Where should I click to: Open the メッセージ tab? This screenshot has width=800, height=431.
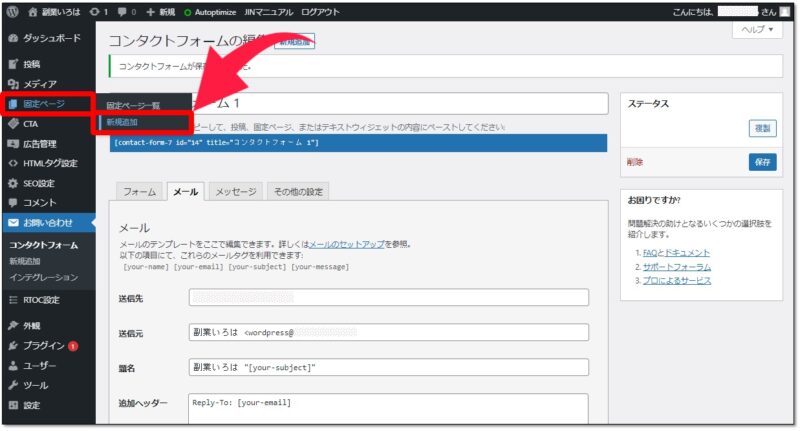click(x=236, y=192)
